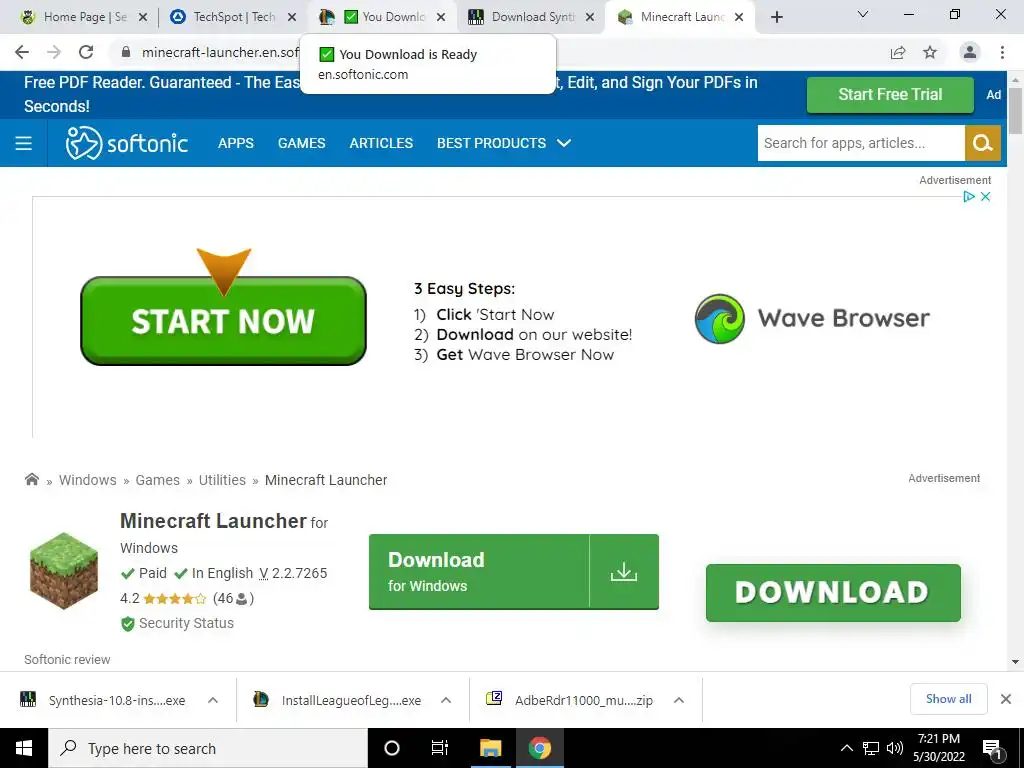Click the Synthesia file icon in downloads bar
The width and height of the screenshot is (1024, 768).
click(28, 699)
